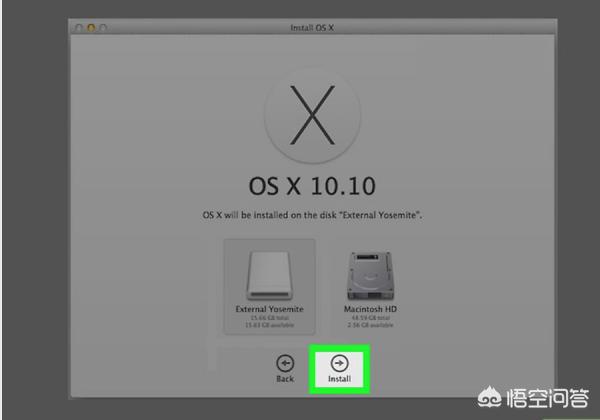The image size is (600, 420).
Task: Select the Macintosh HD disk icon
Action: (x=370, y=275)
